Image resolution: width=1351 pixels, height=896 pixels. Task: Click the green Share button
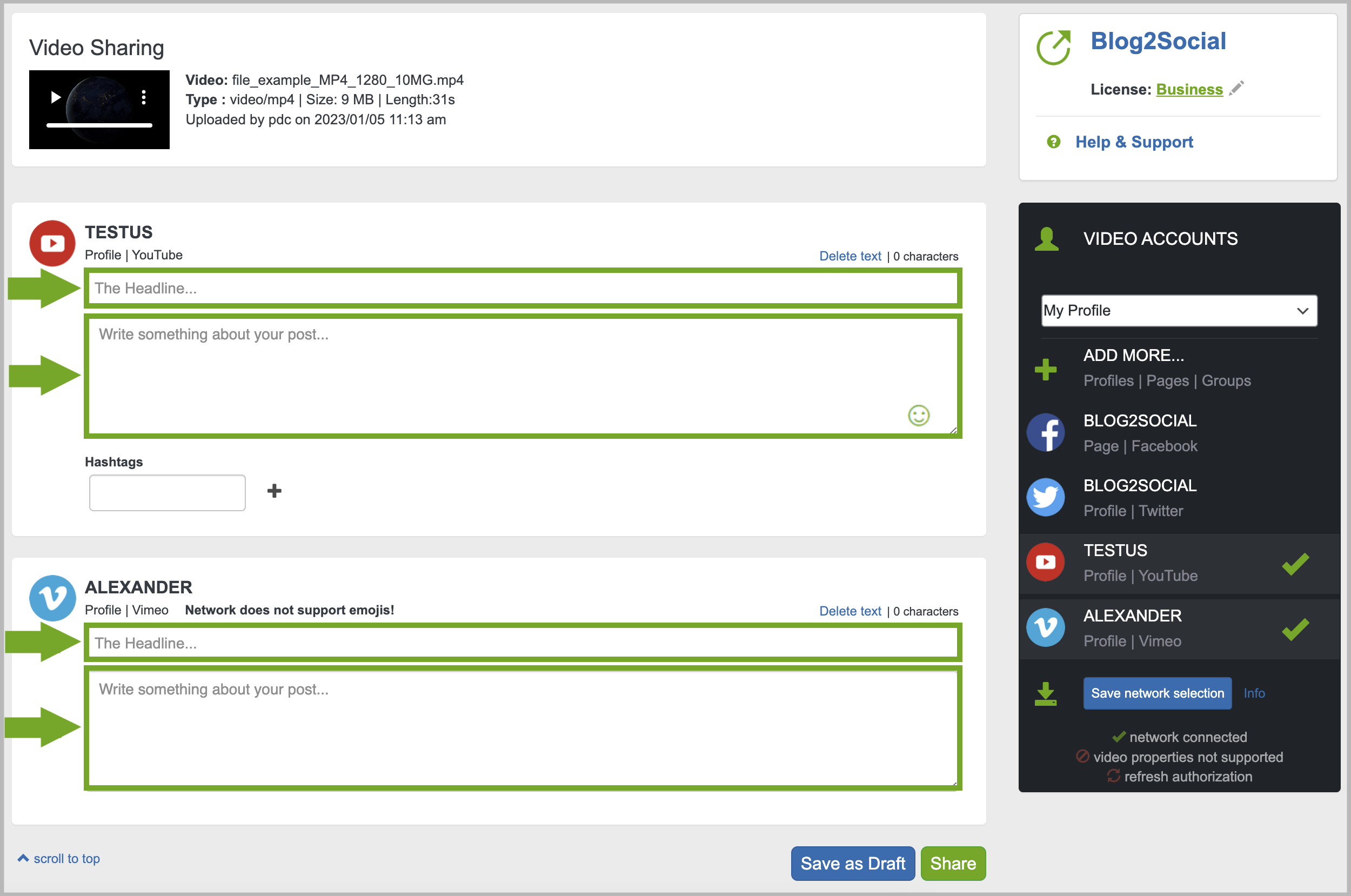[953, 864]
